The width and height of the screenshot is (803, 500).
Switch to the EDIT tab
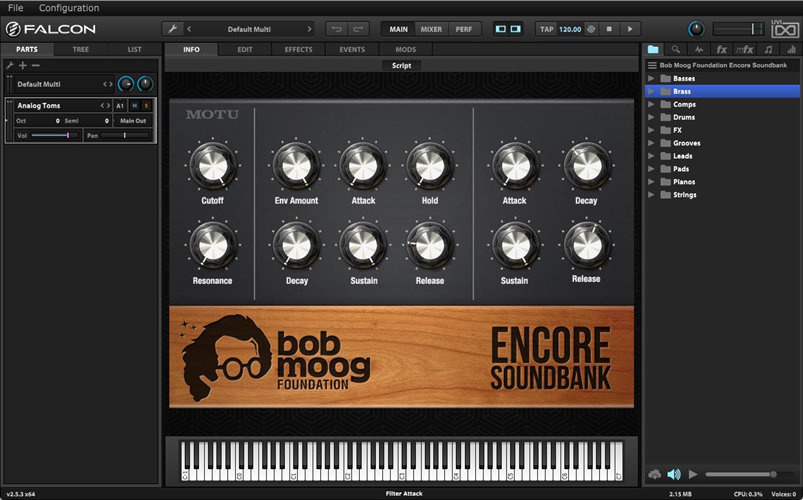(245, 50)
